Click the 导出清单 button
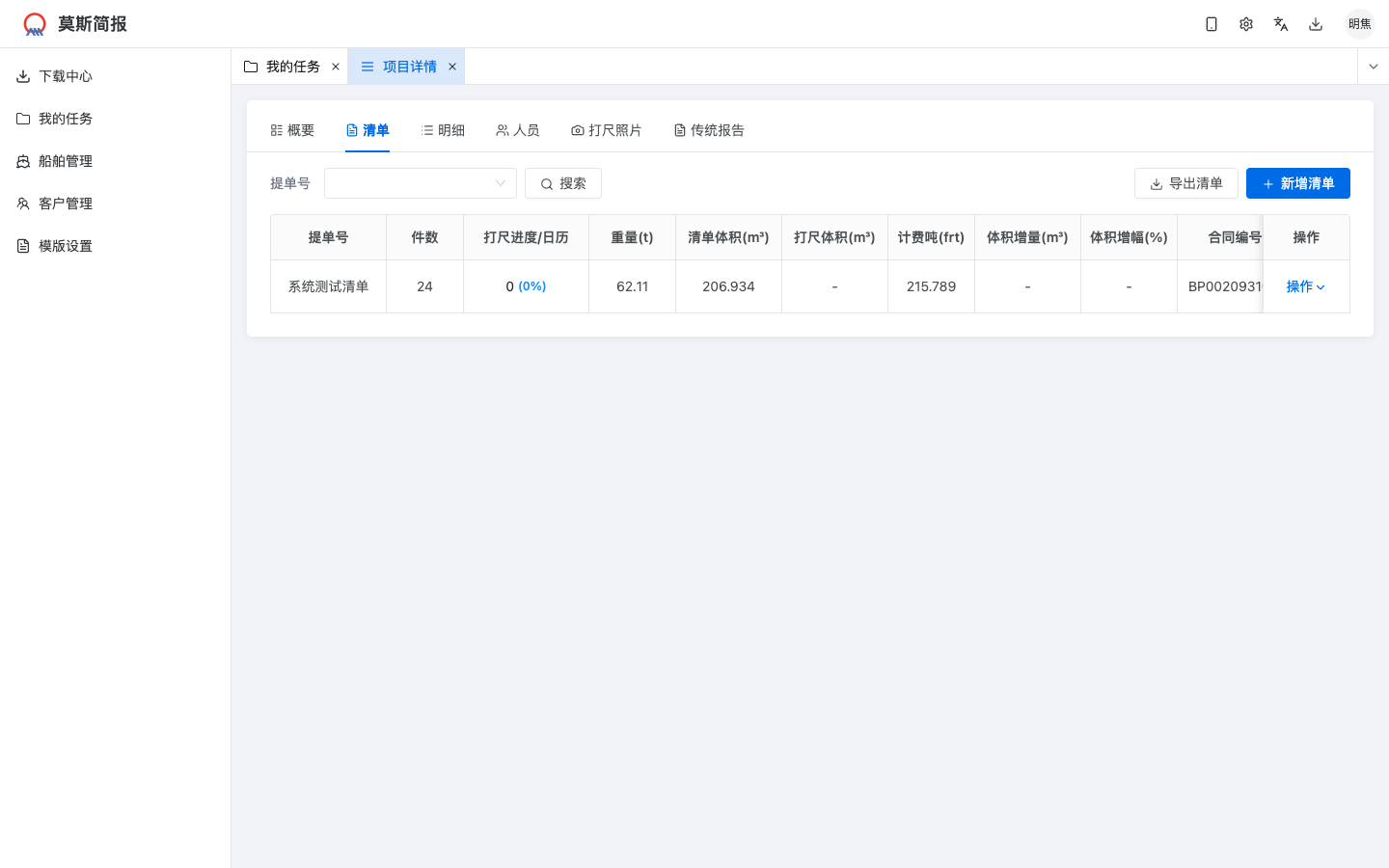Viewport: 1389px width, 868px height. point(1186,183)
